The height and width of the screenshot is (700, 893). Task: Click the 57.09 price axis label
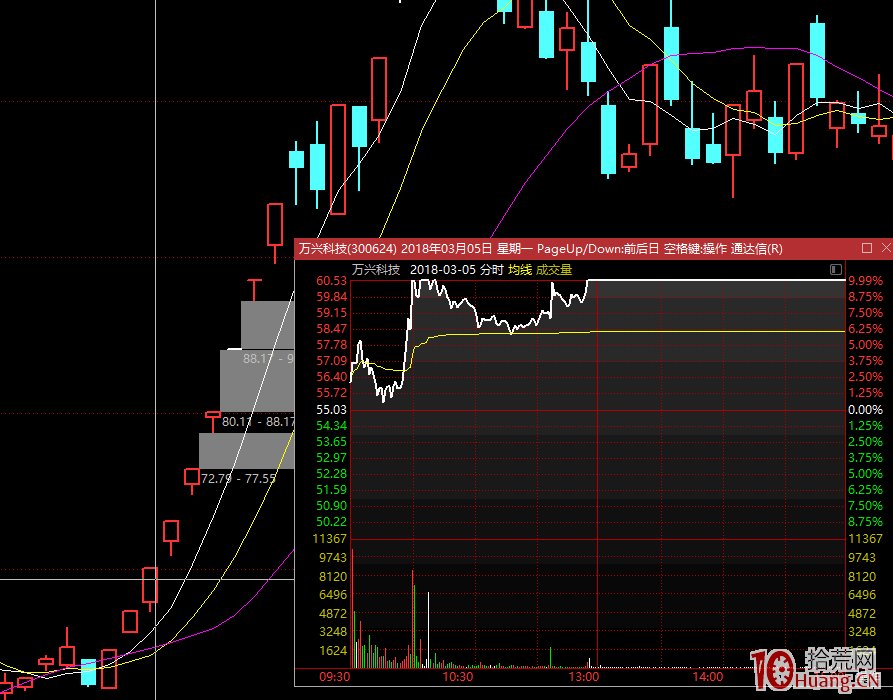[x=332, y=361]
